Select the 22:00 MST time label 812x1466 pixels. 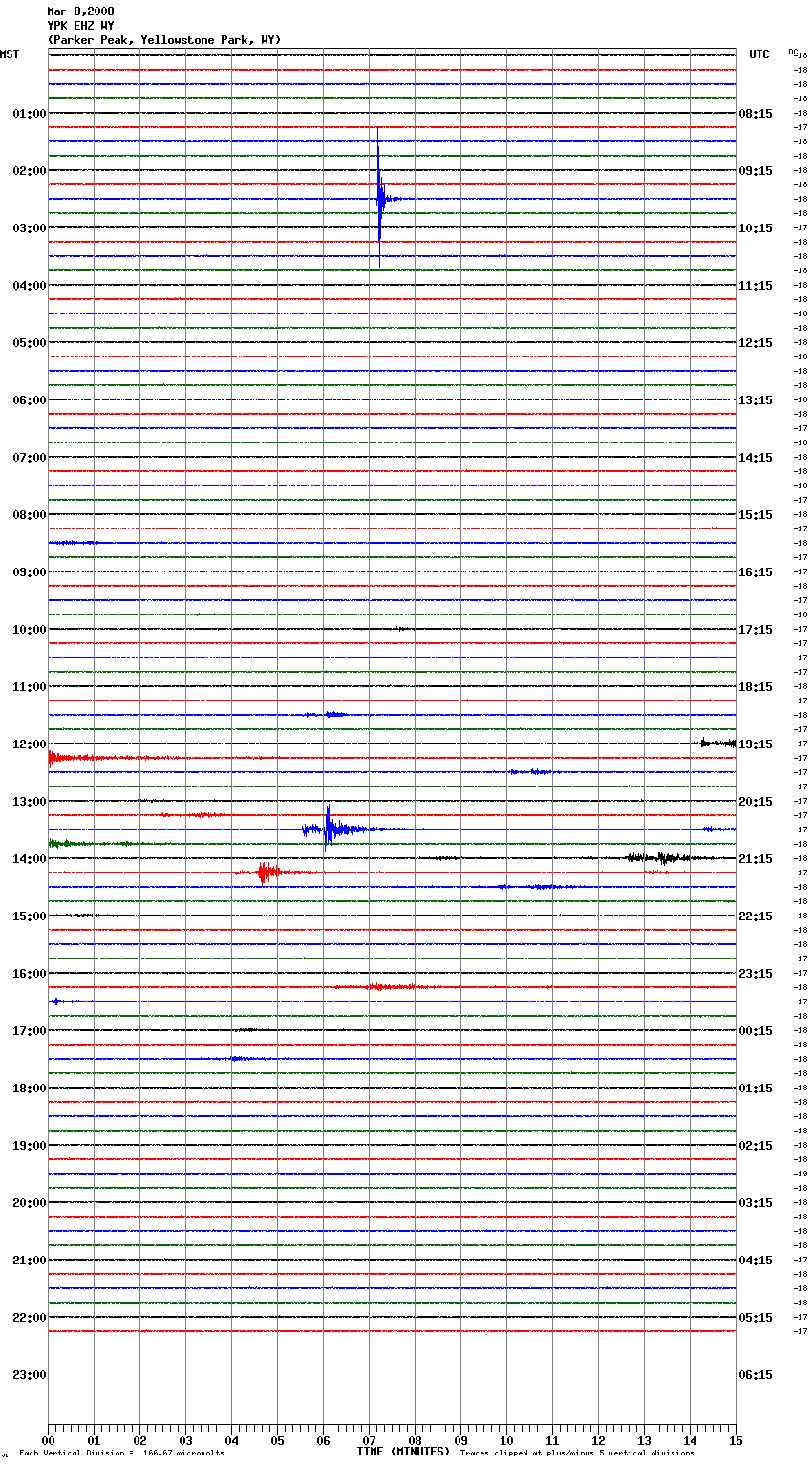coord(29,1318)
